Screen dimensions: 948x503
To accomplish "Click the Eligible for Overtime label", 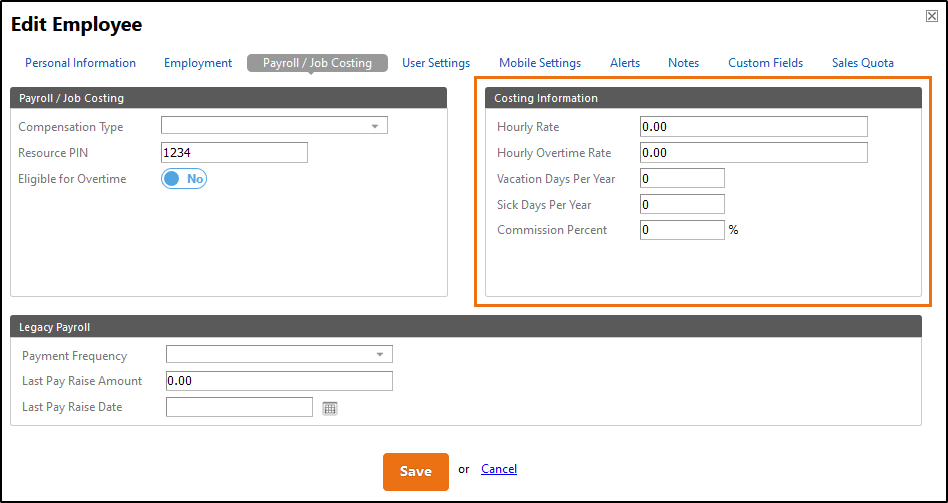I will (x=73, y=179).
